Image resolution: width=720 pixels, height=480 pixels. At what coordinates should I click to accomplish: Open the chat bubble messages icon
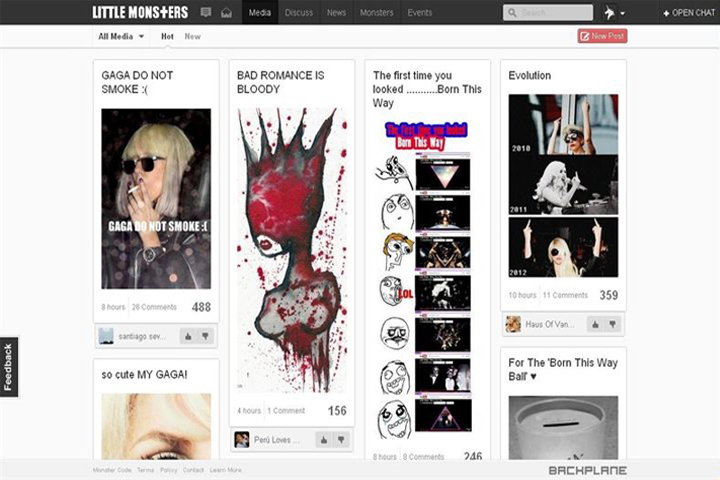pos(206,13)
